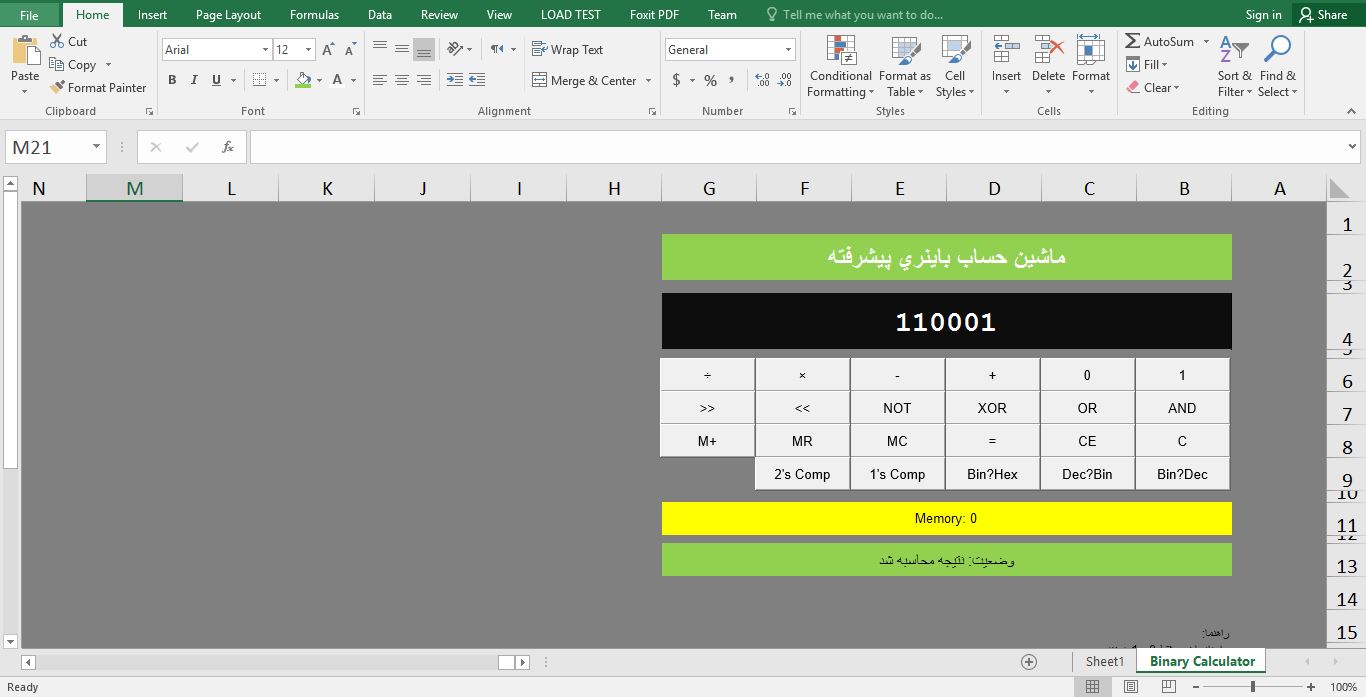Image resolution: width=1366 pixels, height=697 pixels.
Task: Toggle Italic text formatting
Action: 194,80
